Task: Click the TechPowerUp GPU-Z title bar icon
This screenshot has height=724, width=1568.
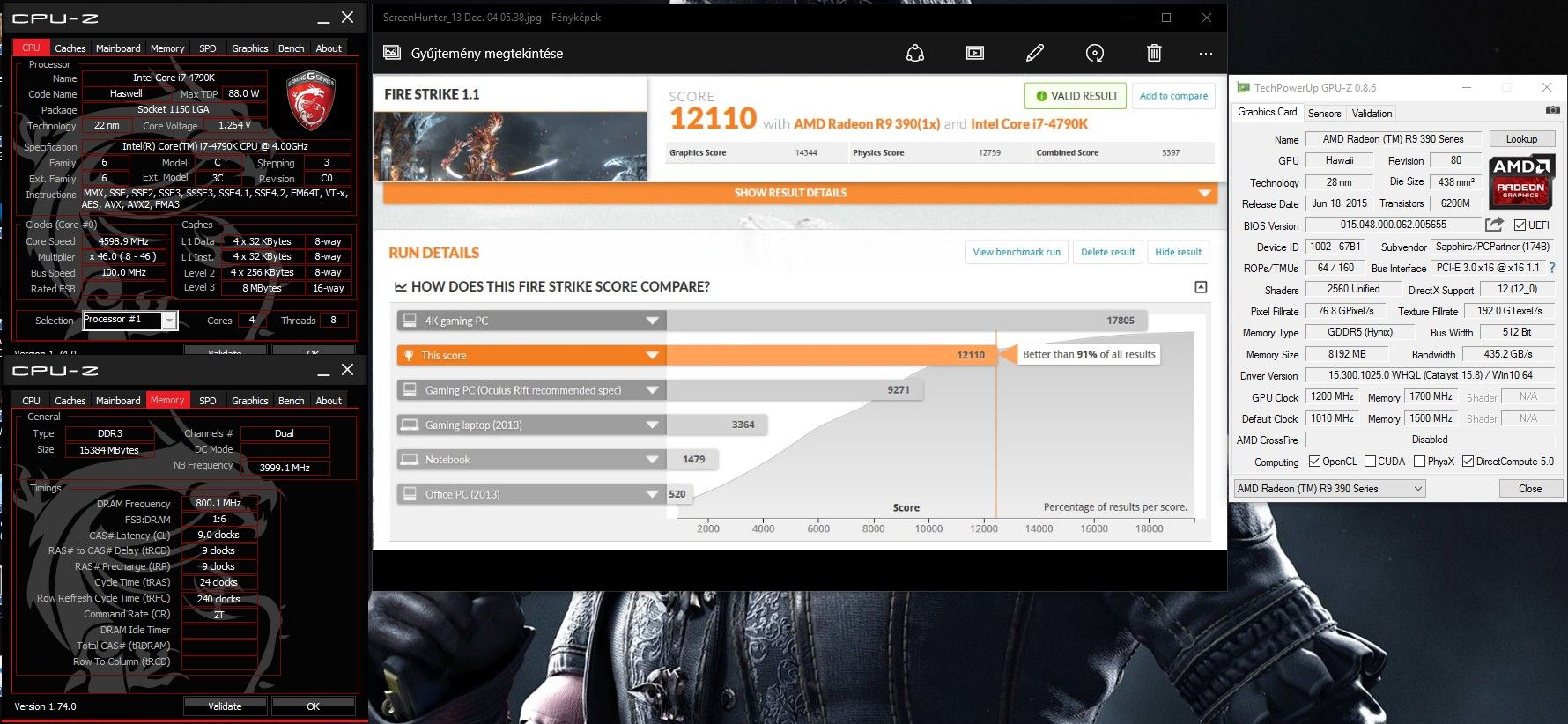Action: tap(1243, 87)
